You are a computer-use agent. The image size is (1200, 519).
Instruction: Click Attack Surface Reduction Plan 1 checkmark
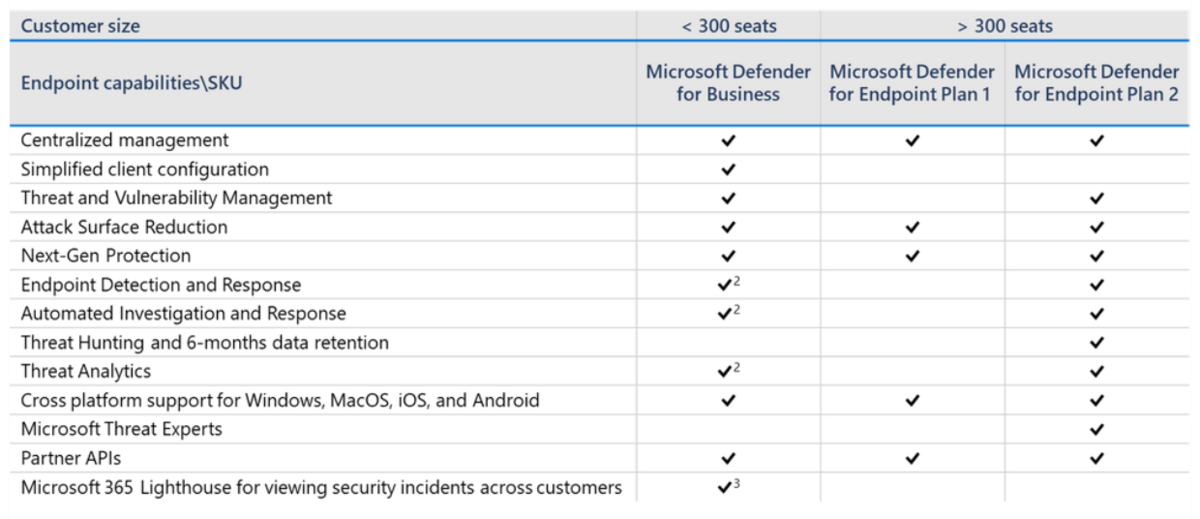click(912, 227)
